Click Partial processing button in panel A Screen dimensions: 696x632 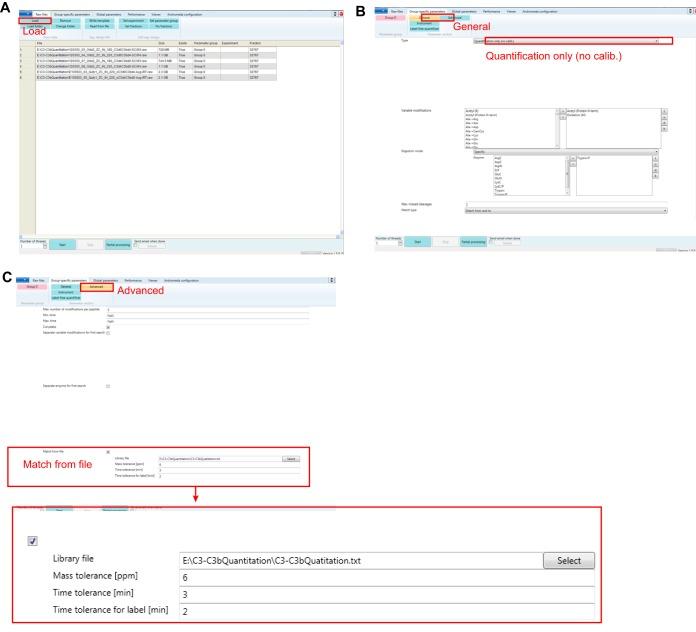point(118,244)
